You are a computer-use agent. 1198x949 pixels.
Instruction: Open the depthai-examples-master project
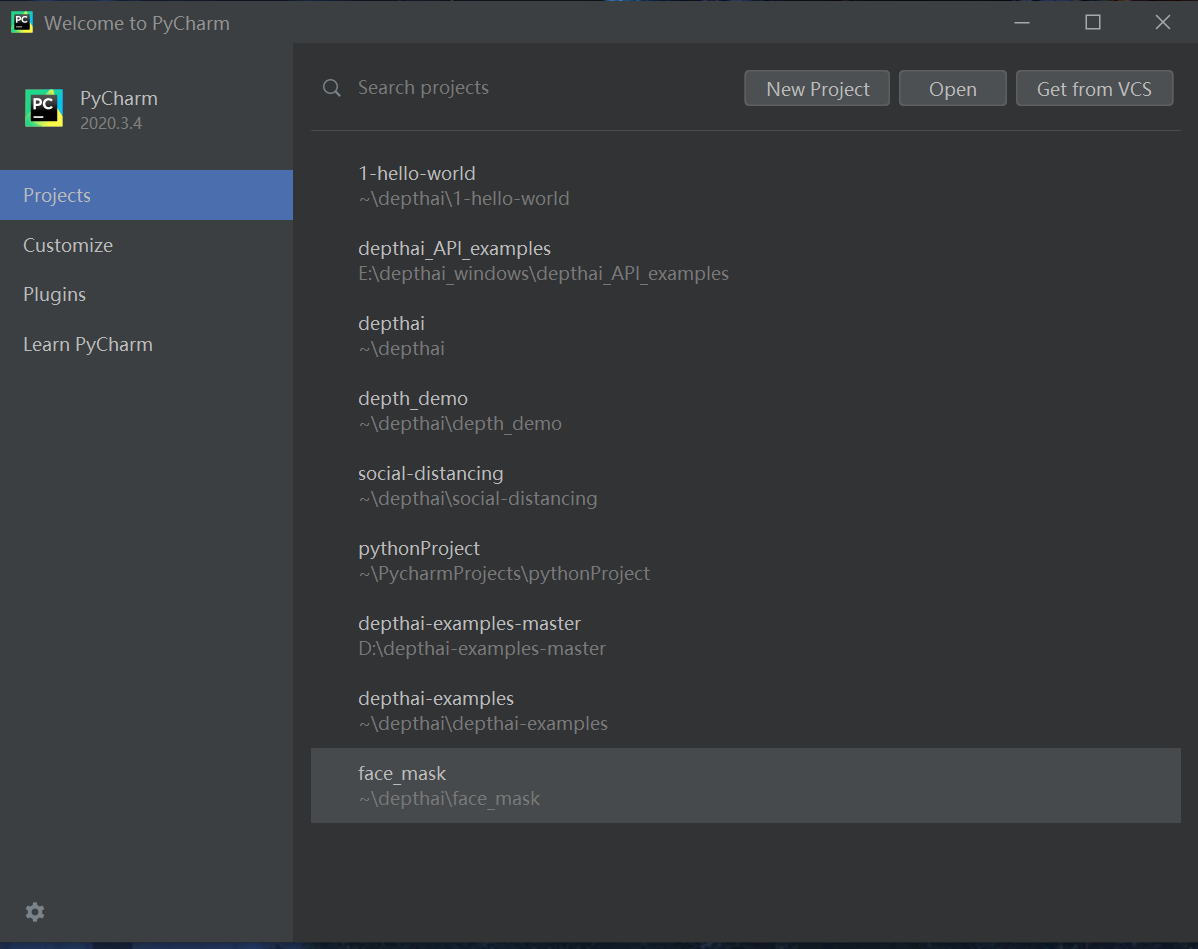746,635
